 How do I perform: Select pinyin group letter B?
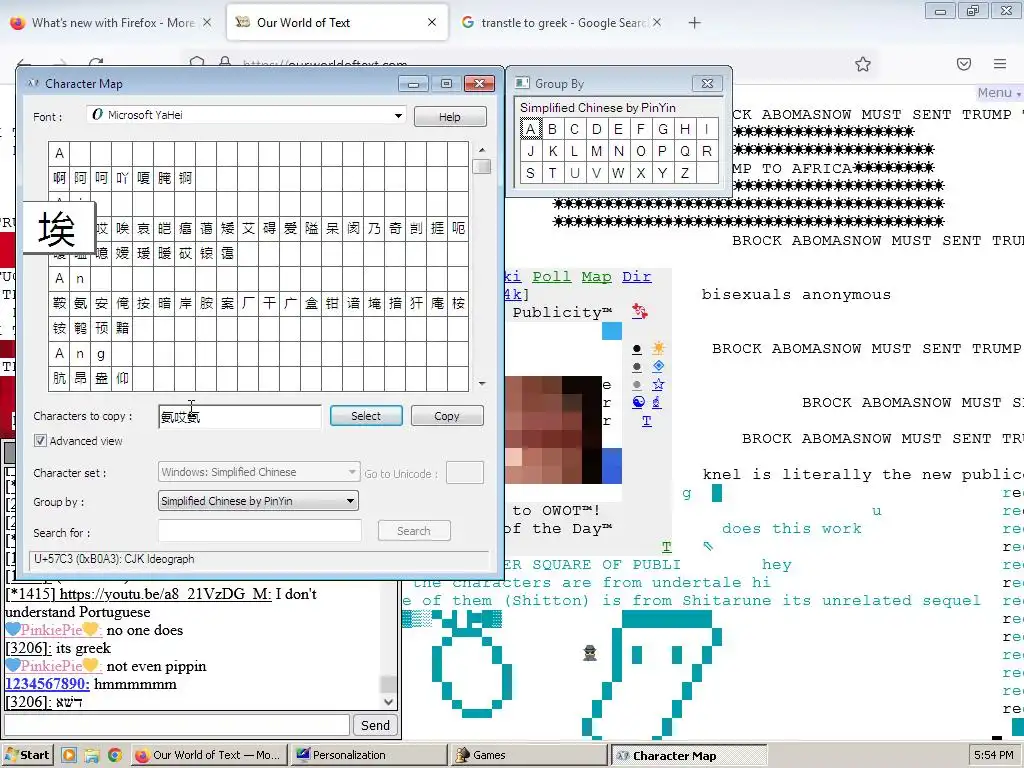tap(552, 129)
